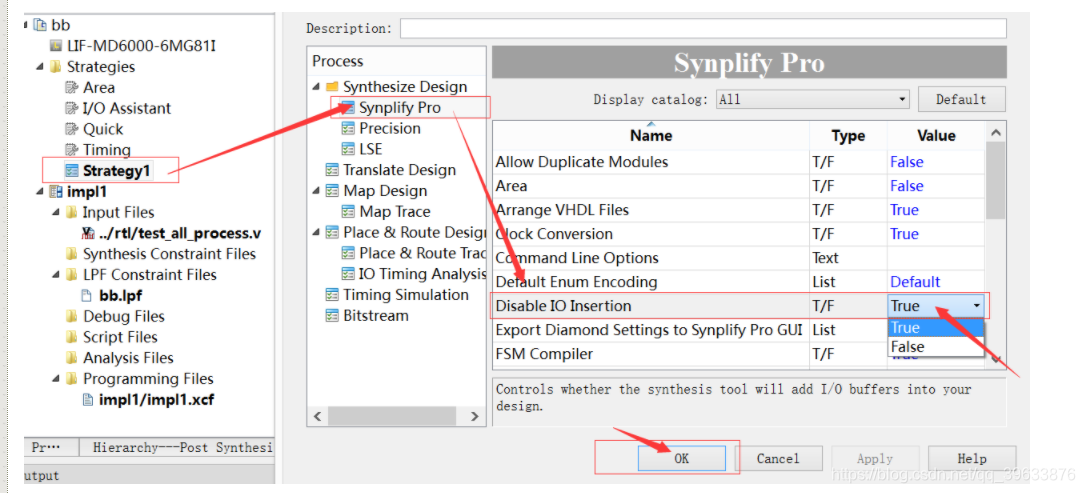Image resolution: width=1085 pixels, height=493 pixels.
Task: Collapse the Map Design process node
Action: (317, 191)
